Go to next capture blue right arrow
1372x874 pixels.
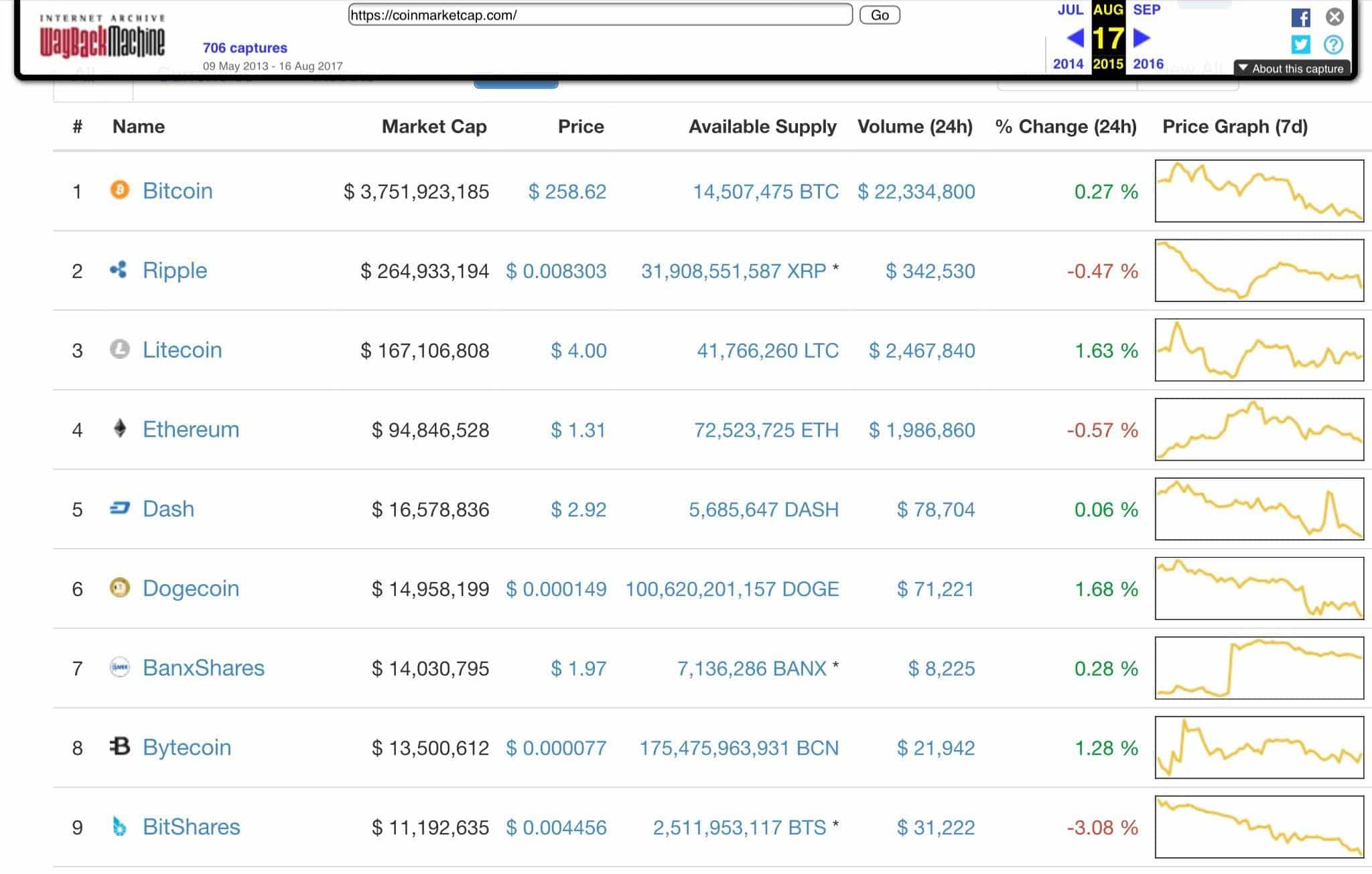(1142, 38)
